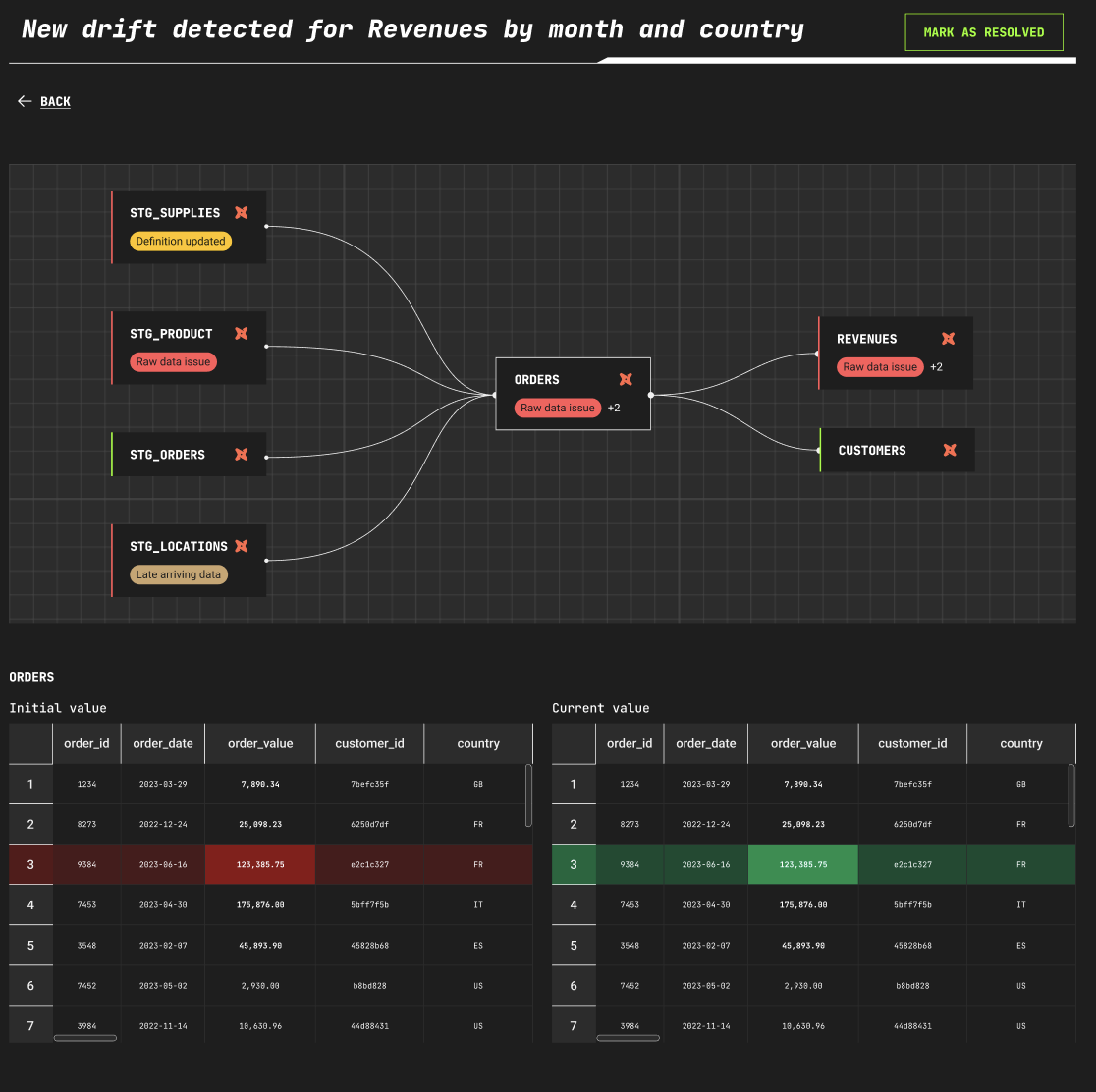Click customer_id header in Initial value table

(x=370, y=743)
